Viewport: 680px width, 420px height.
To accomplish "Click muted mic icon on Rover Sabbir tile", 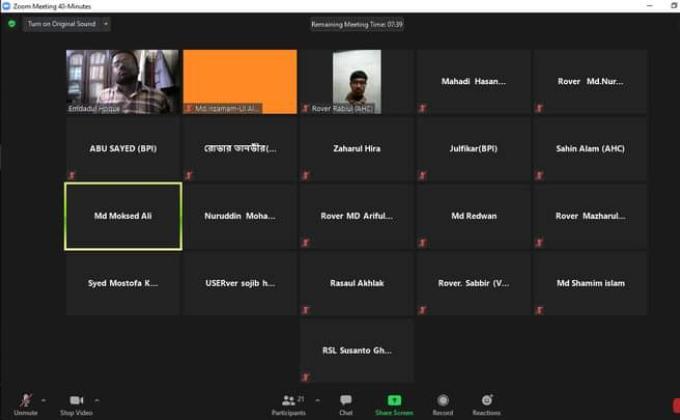I will (422, 310).
